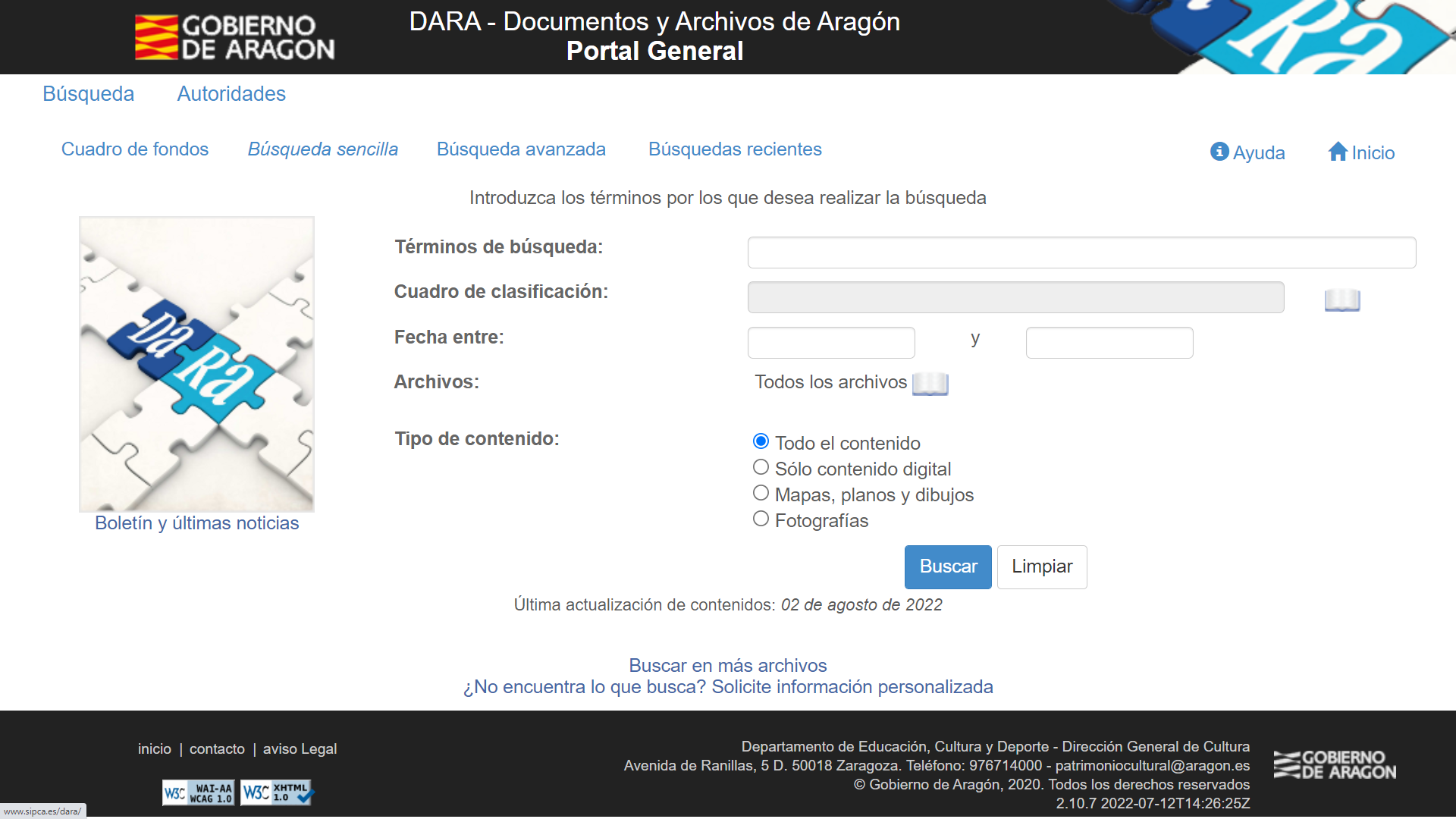This screenshot has width=1456, height=819.
Task: Click footer aviso Legal link
Action: tap(300, 749)
